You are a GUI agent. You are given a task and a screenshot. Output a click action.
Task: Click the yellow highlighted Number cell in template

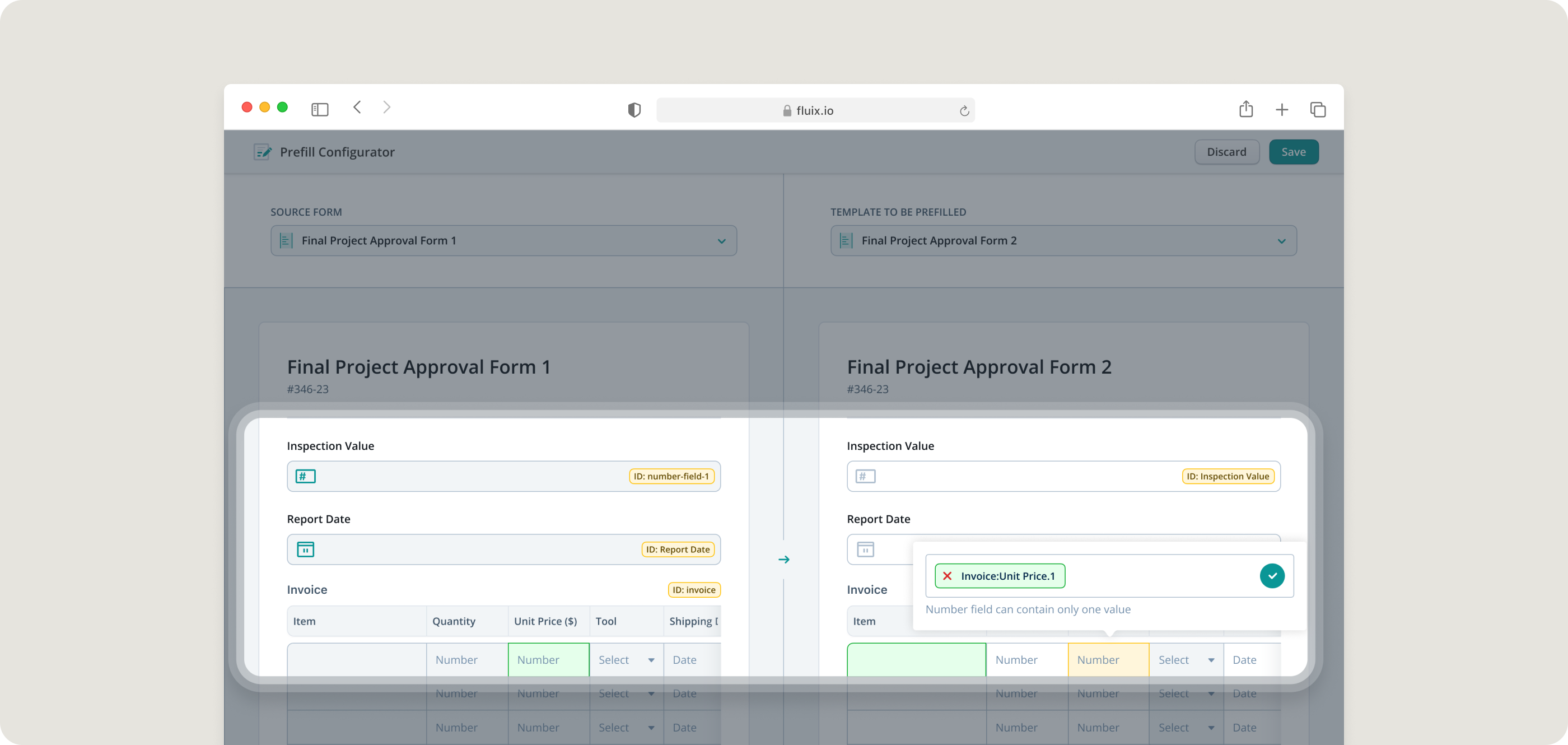coord(1108,660)
